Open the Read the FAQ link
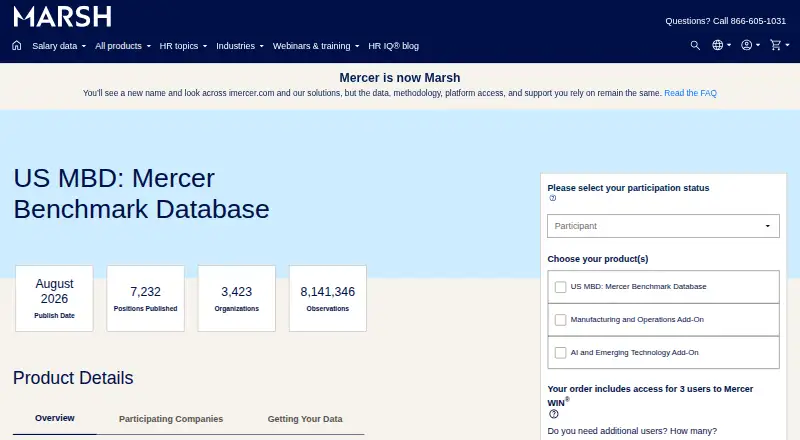Screen dimensions: 800x440 [690, 93]
